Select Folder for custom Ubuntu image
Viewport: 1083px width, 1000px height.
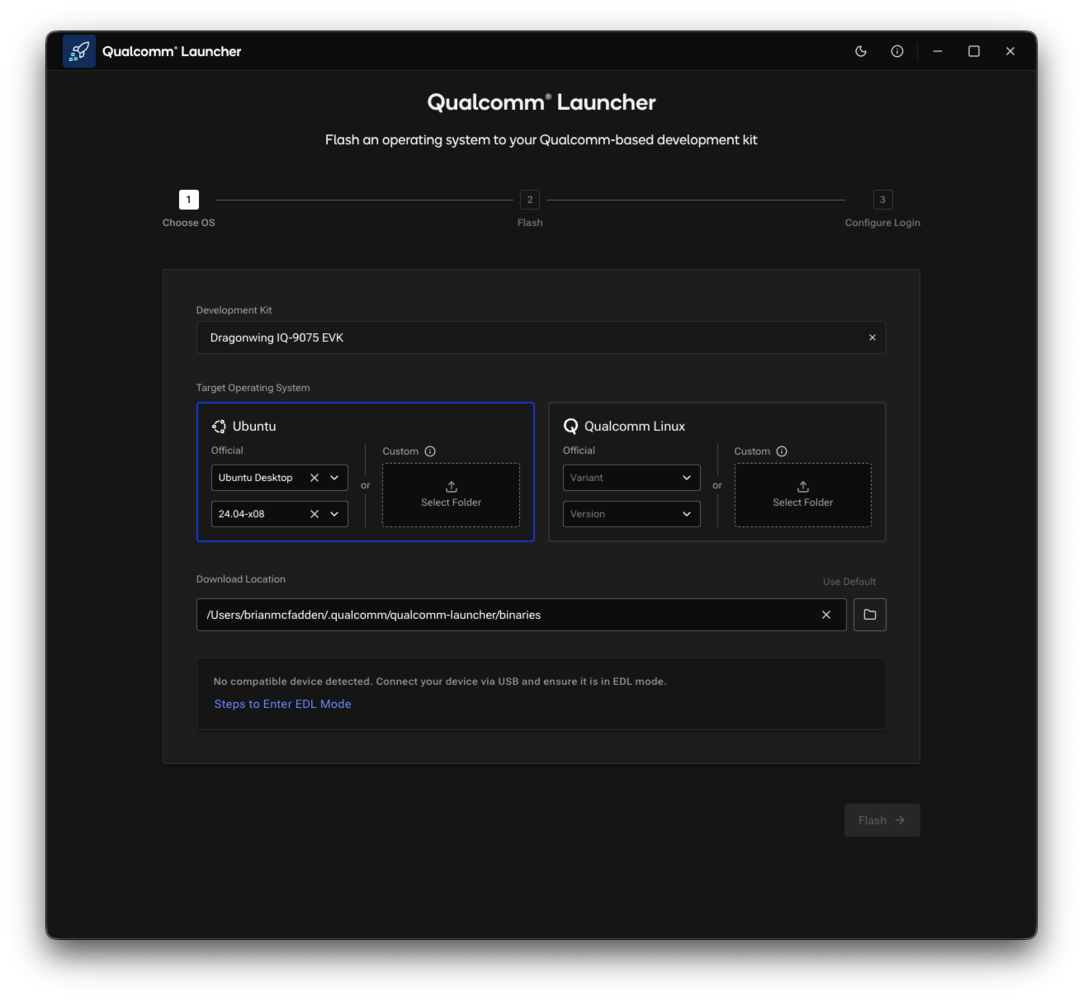tap(451, 495)
